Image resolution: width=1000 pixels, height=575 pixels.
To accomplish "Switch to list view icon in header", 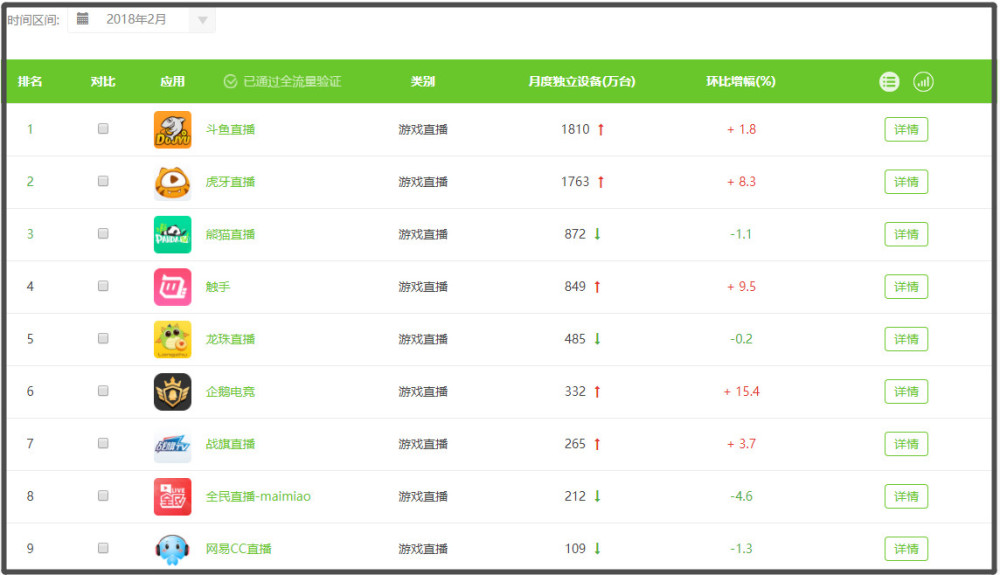I will click(889, 82).
